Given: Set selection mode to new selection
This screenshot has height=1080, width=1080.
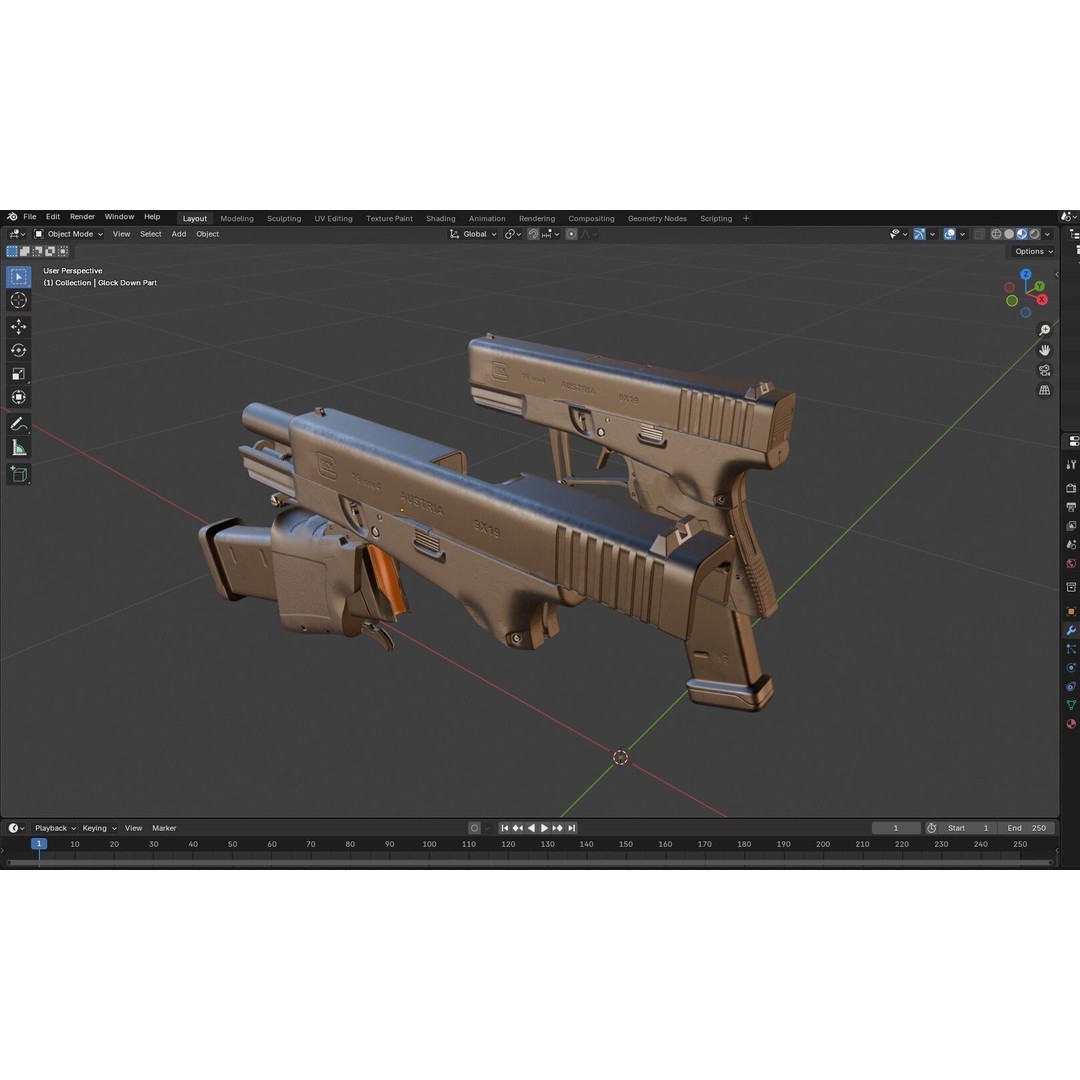Looking at the screenshot, I should point(12,251).
